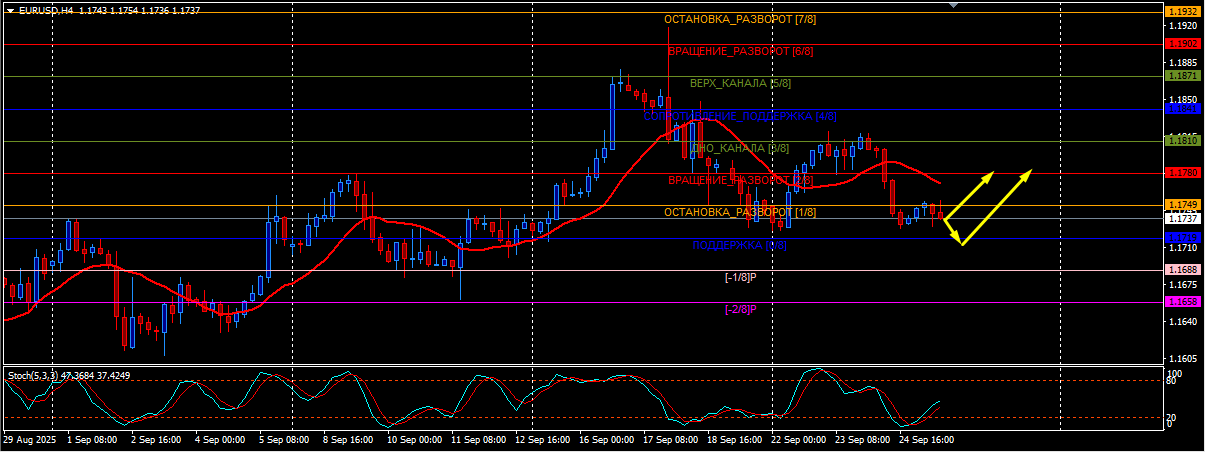Screen dimensions: 1205x452
Task: Click the orange 1.1932 price tag
Action: coord(1183,11)
